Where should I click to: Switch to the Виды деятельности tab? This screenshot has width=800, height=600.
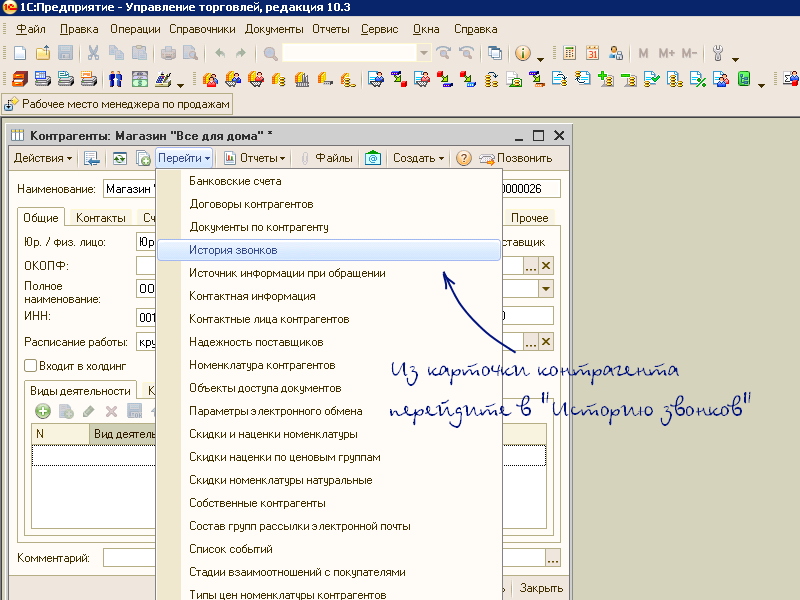point(80,391)
